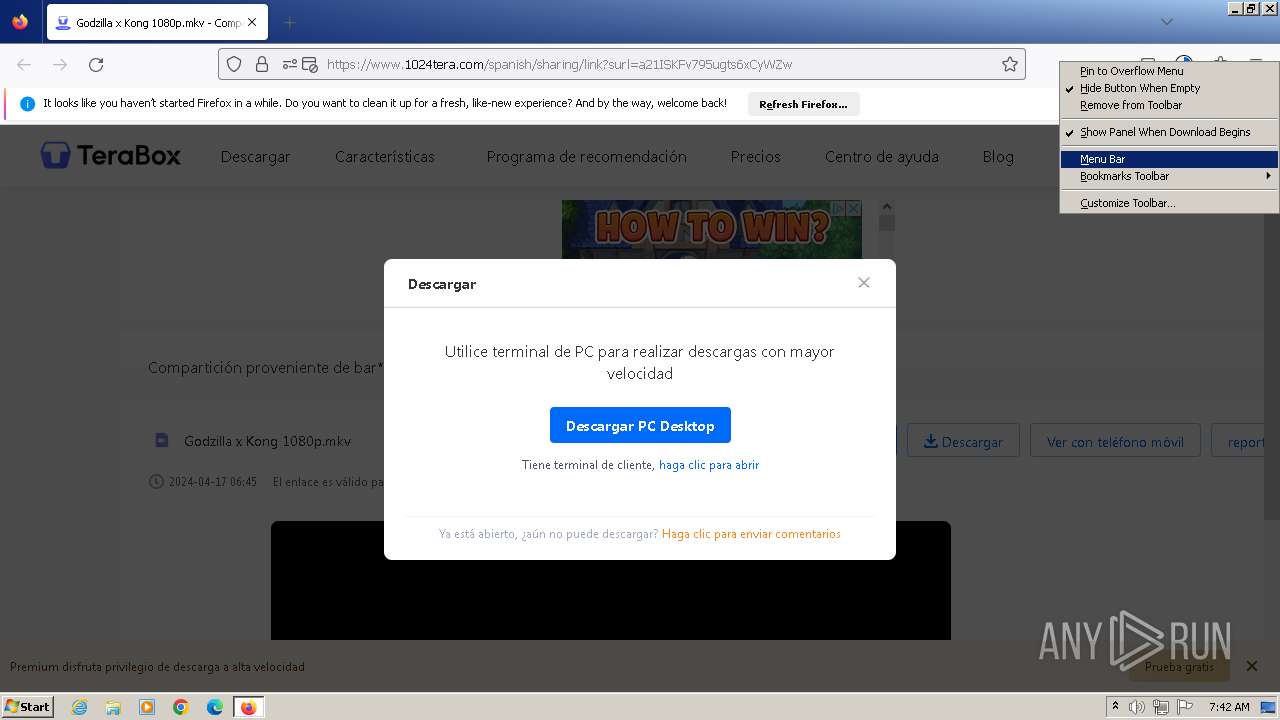The image size is (1280, 720).
Task: Click the page scrollbar up arrow
Action: pos(886,207)
